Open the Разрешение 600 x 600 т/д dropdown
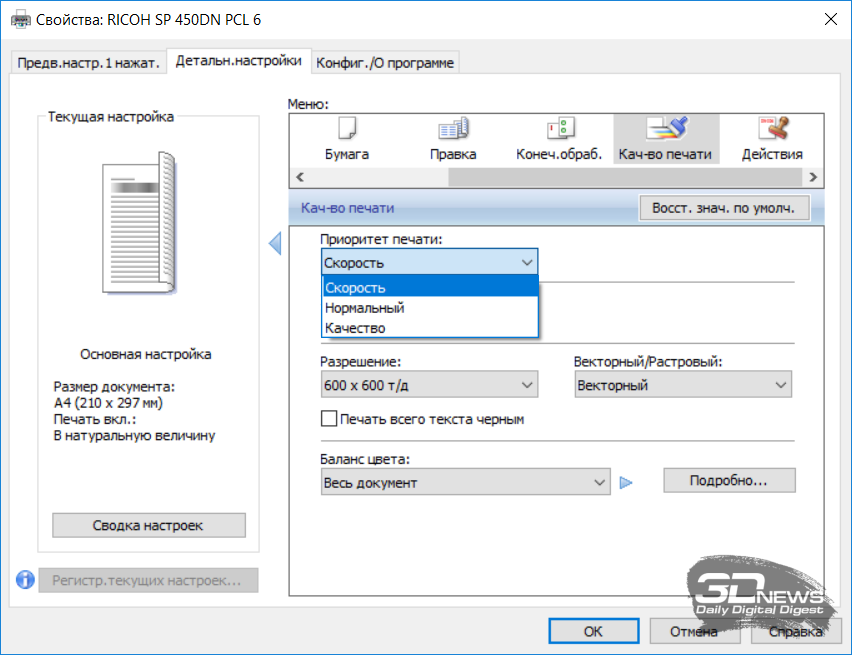The width and height of the screenshot is (852, 655). 429,385
